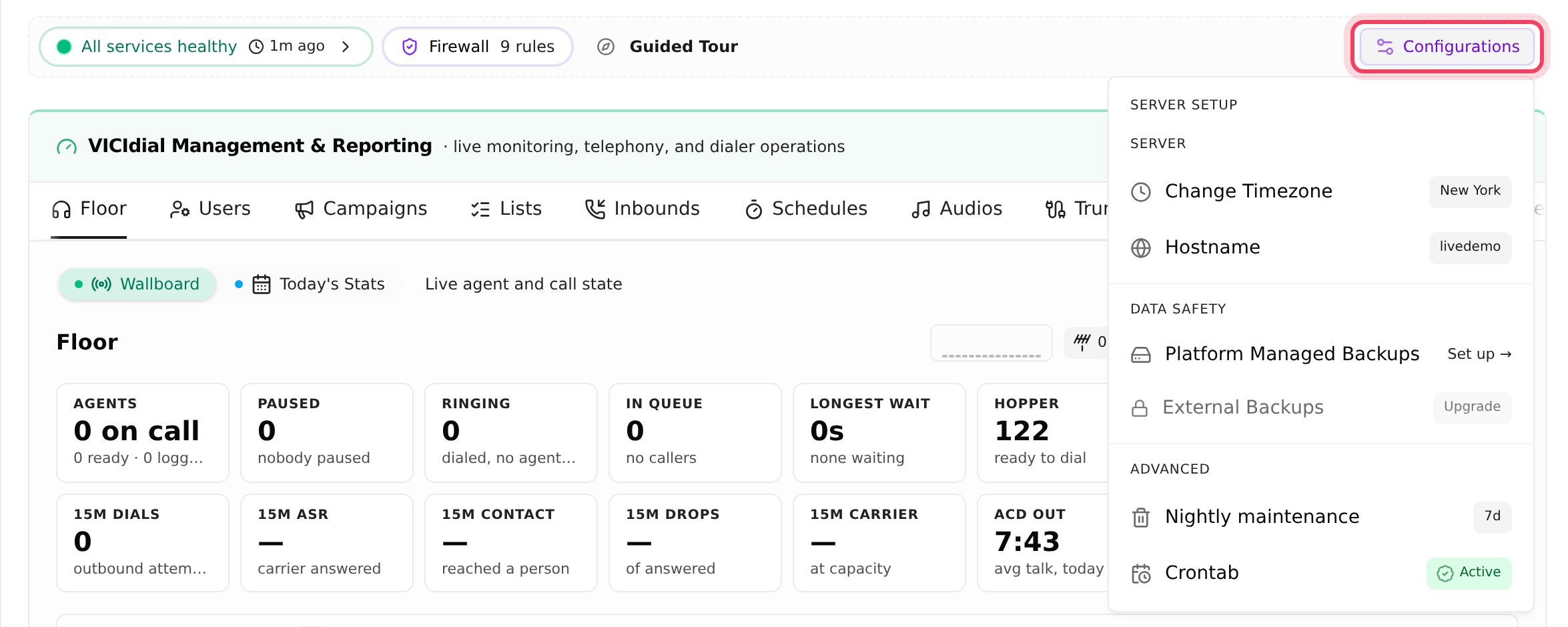Open the Hostname setting
This screenshot has width=1568, height=627.
pos(1321,247)
